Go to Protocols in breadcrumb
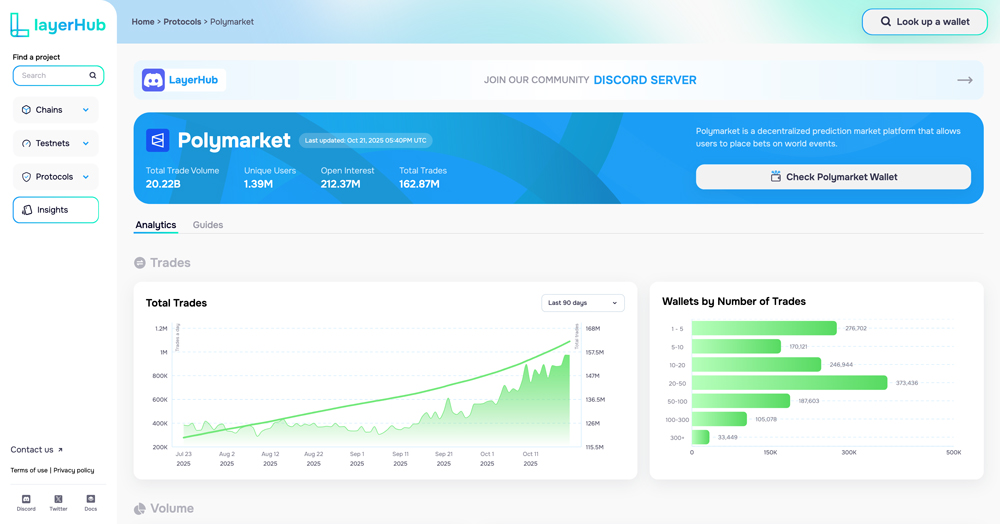 182,22
